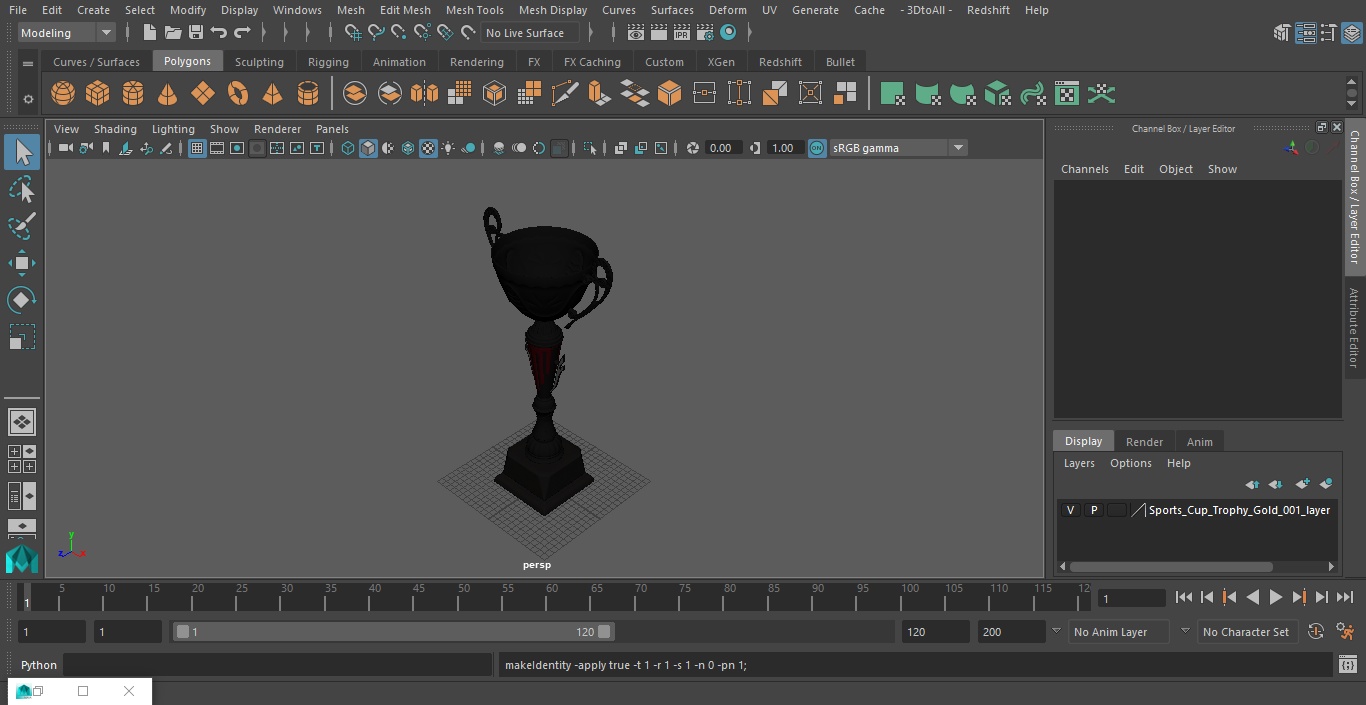
Task: Toggle use all lights bulb icon
Action: [448, 148]
